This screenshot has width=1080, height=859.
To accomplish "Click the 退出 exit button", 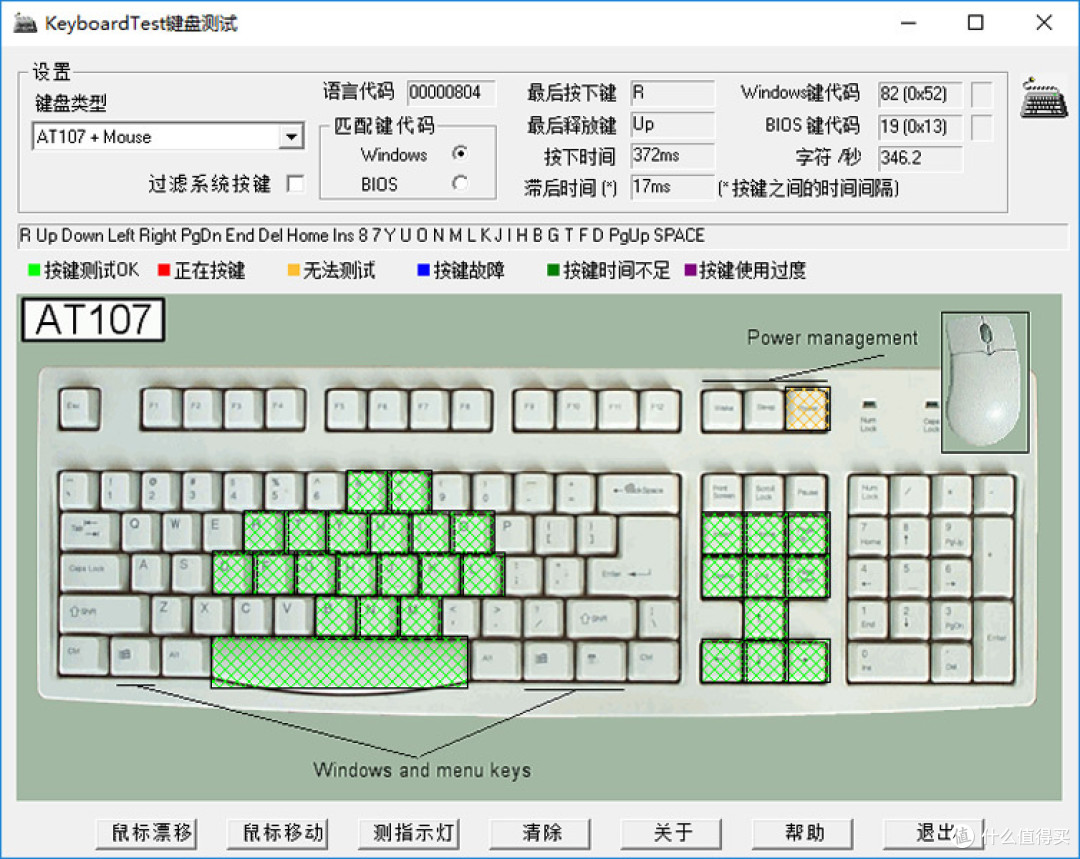I will 934,833.
